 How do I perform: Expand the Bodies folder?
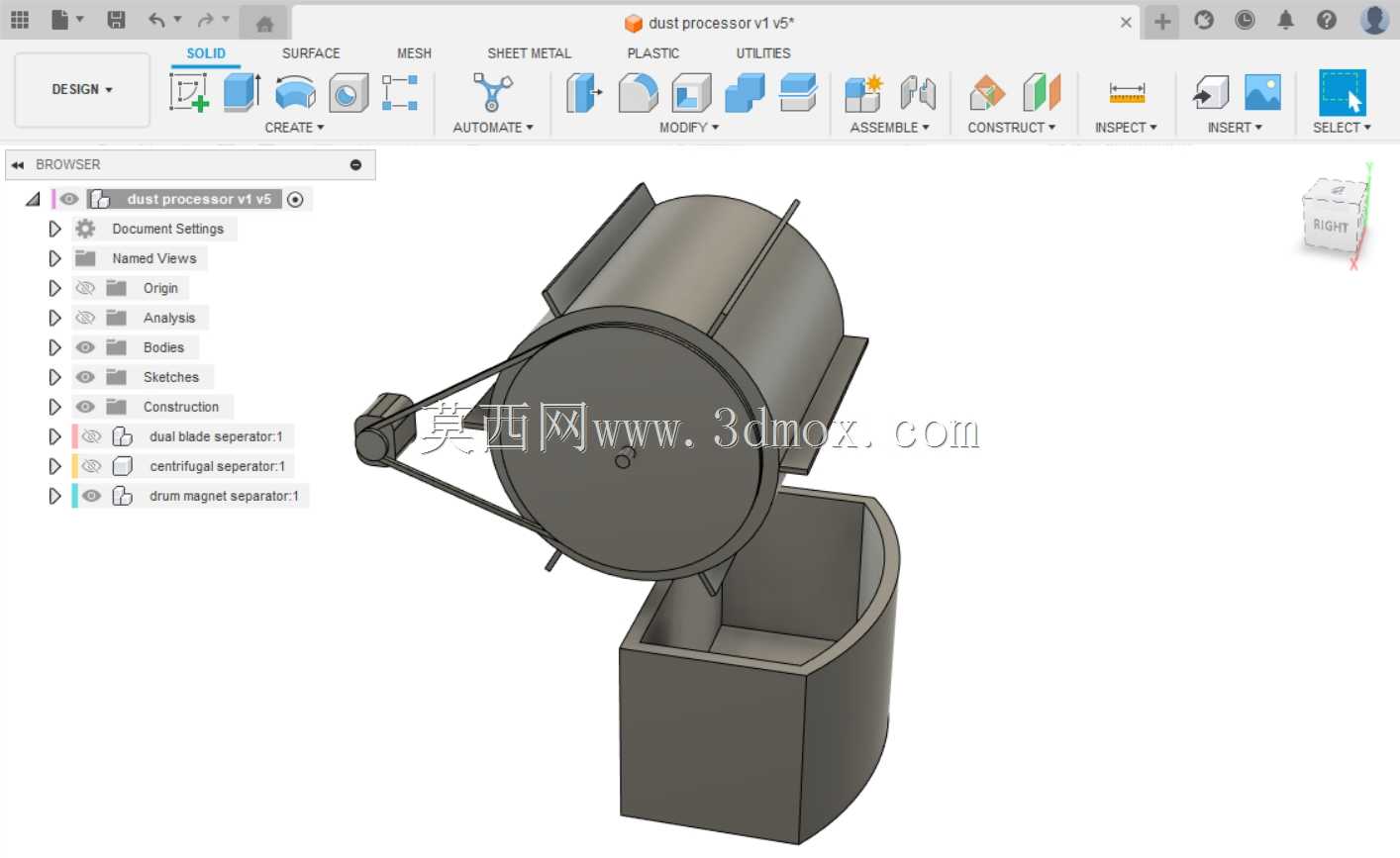pyautogui.click(x=54, y=347)
